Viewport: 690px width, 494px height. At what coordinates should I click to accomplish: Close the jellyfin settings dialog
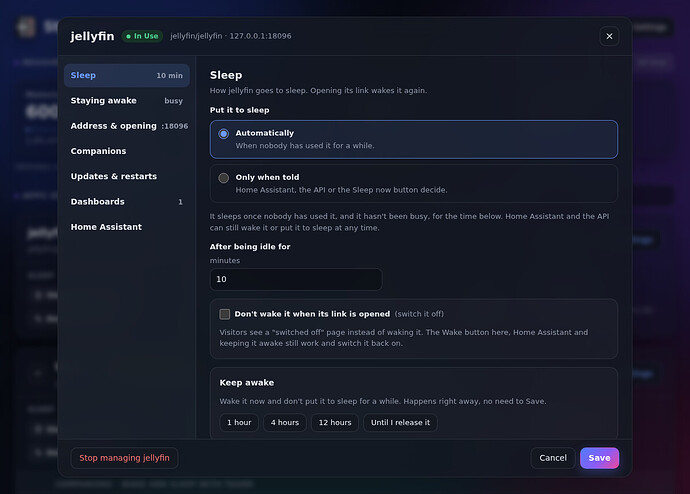tap(609, 36)
